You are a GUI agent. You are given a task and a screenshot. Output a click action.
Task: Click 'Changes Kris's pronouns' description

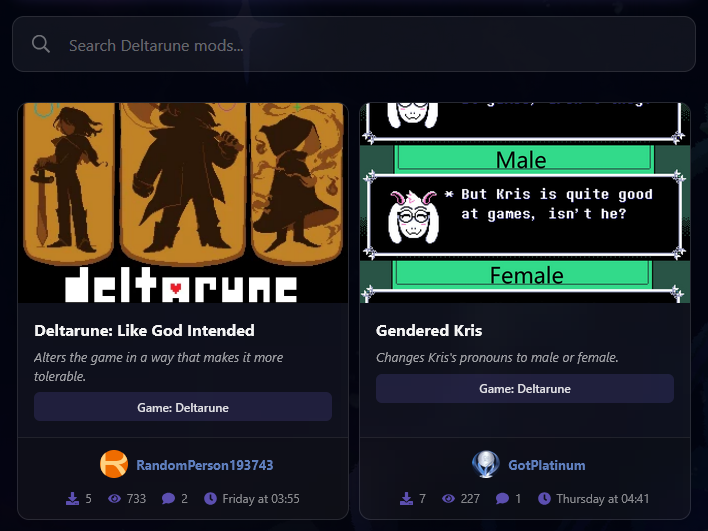497,358
